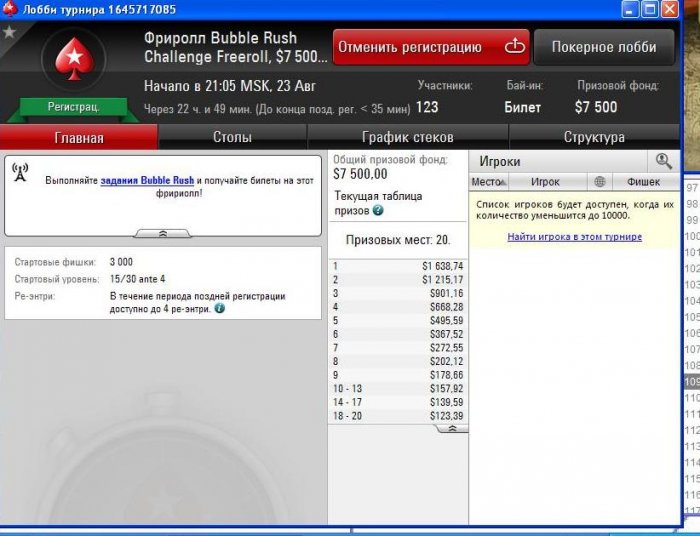Sort players by Место column
Screen dimensions: 700x536
pos(489,182)
